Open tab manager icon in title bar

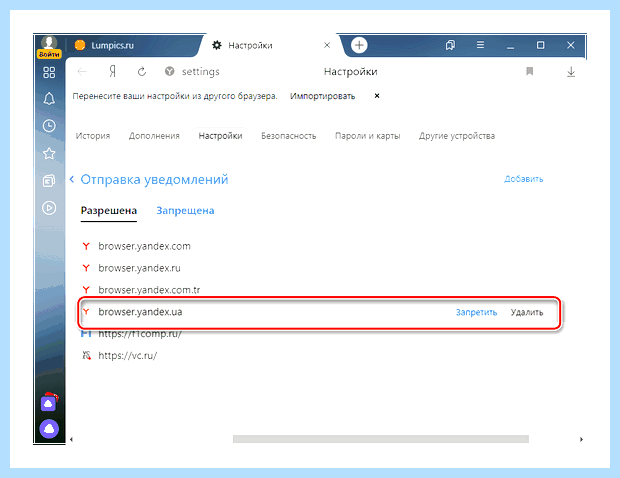pos(450,45)
